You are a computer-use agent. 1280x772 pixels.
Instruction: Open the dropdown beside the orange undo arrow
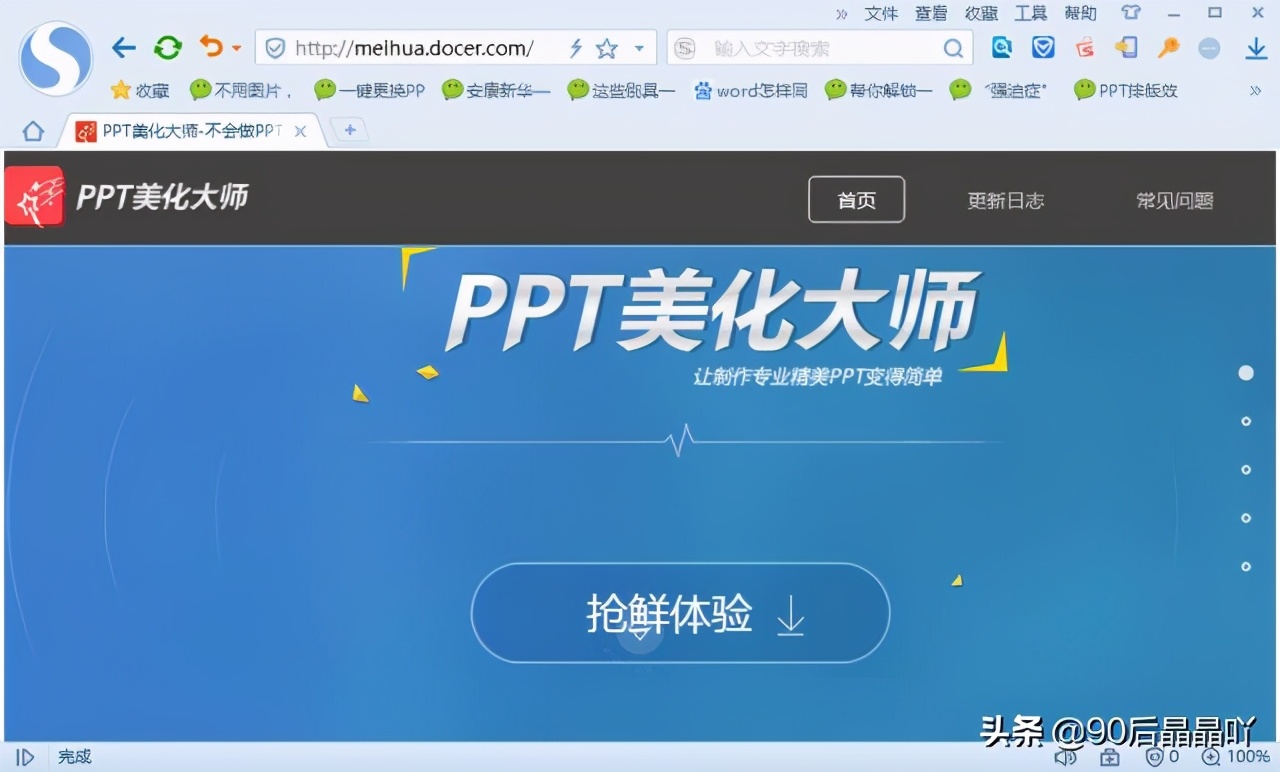[236, 48]
